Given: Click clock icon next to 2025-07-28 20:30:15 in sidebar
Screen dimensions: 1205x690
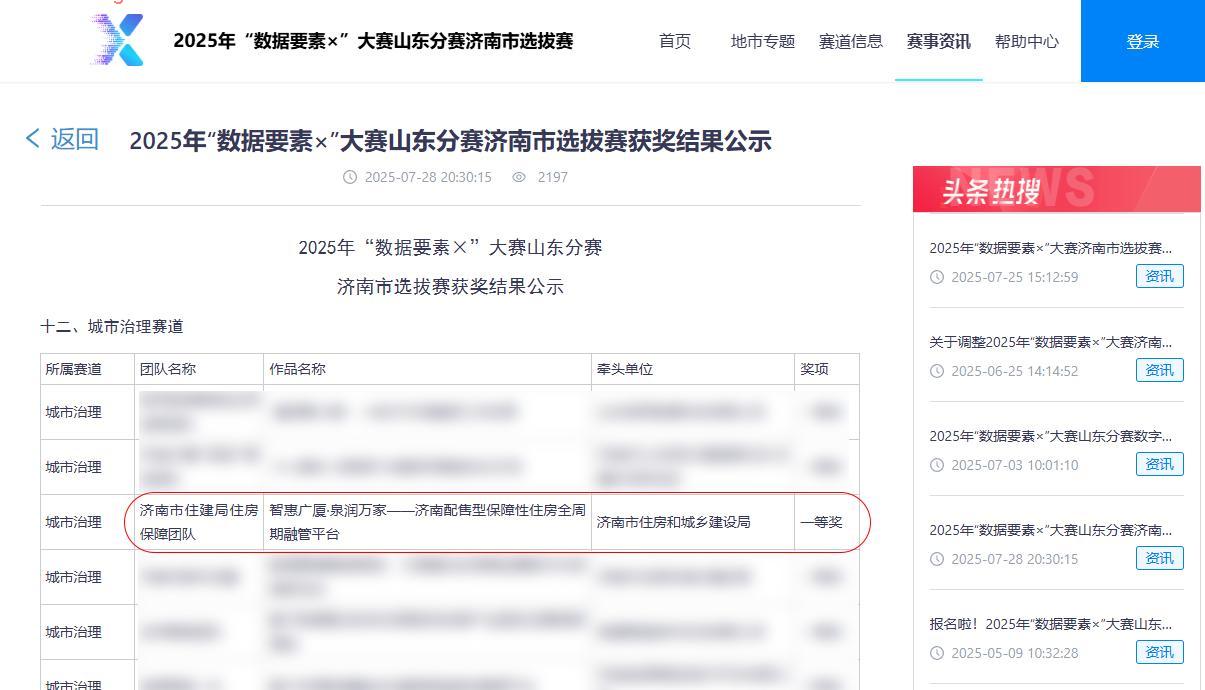Looking at the screenshot, I should [937, 559].
